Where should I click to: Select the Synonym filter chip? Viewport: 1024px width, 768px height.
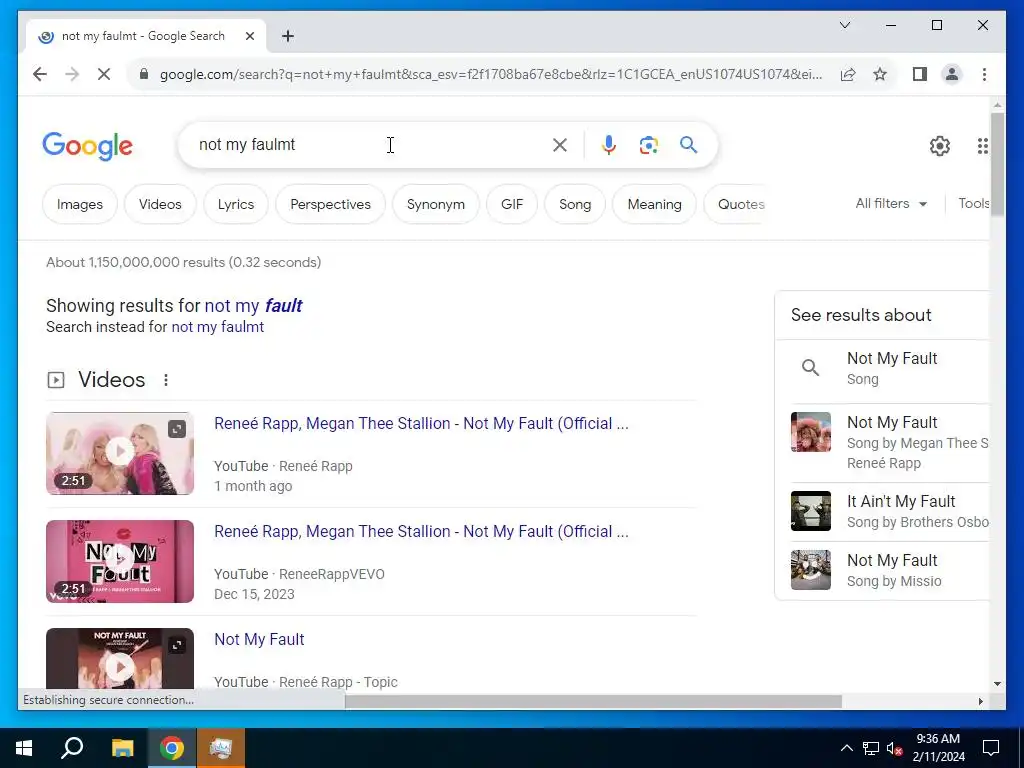coord(436,204)
